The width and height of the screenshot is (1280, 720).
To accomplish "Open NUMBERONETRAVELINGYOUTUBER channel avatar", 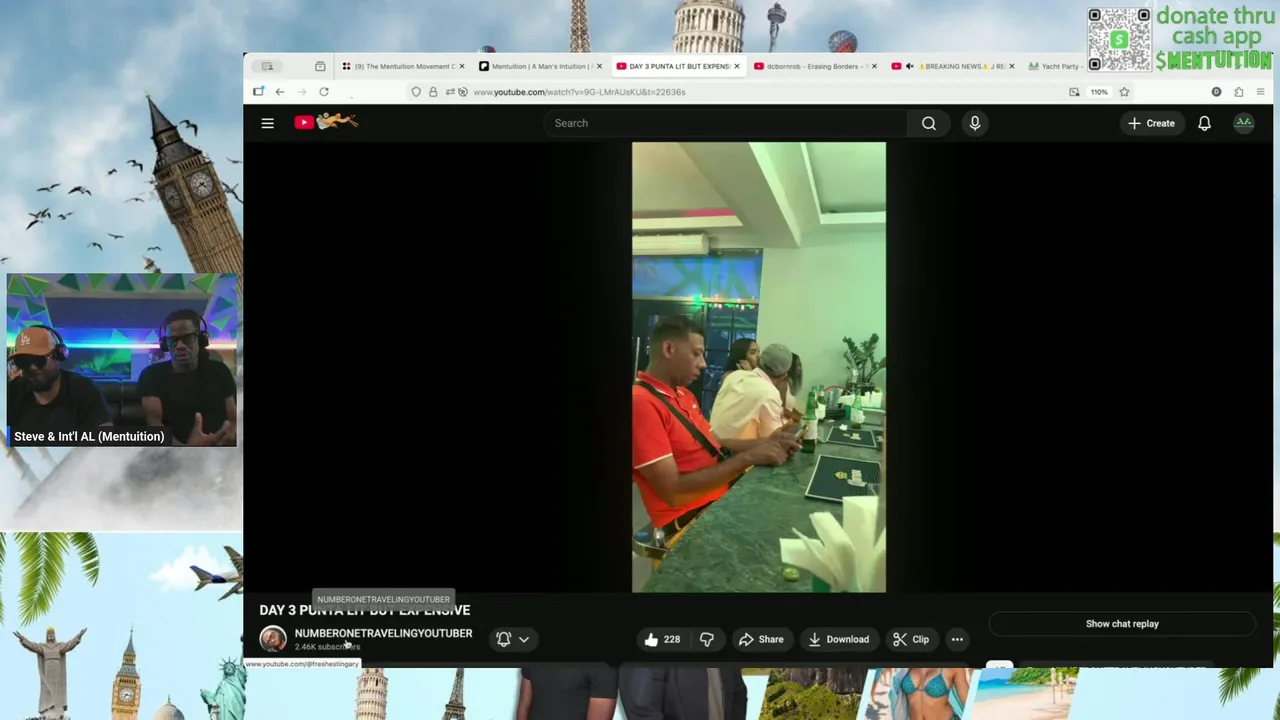I will coord(273,639).
